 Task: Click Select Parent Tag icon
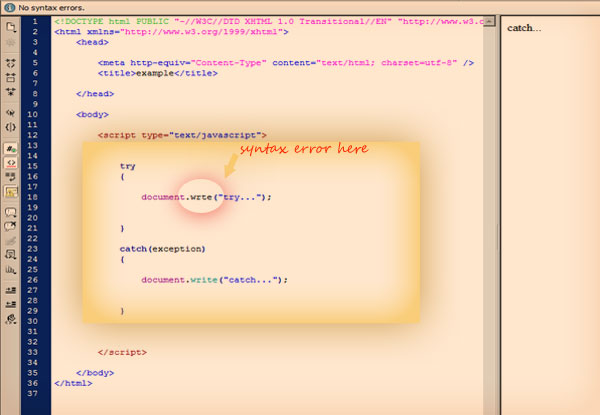point(11,113)
